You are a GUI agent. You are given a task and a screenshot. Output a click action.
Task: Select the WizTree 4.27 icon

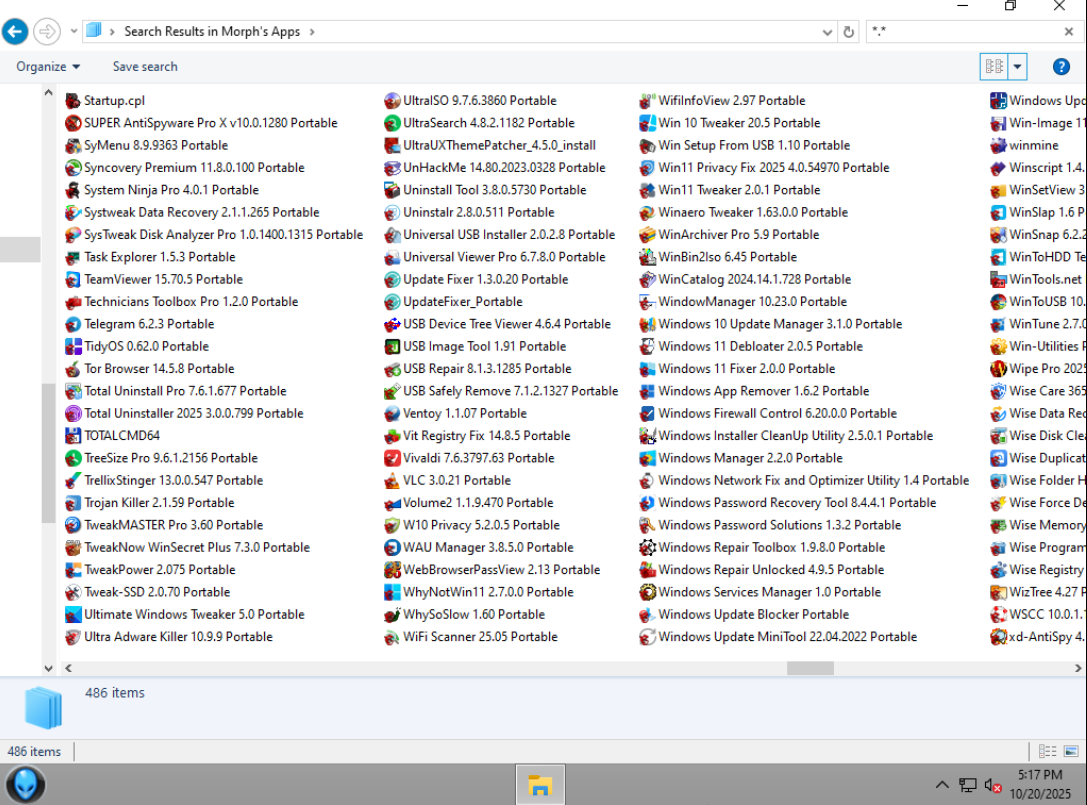coord(998,592)
